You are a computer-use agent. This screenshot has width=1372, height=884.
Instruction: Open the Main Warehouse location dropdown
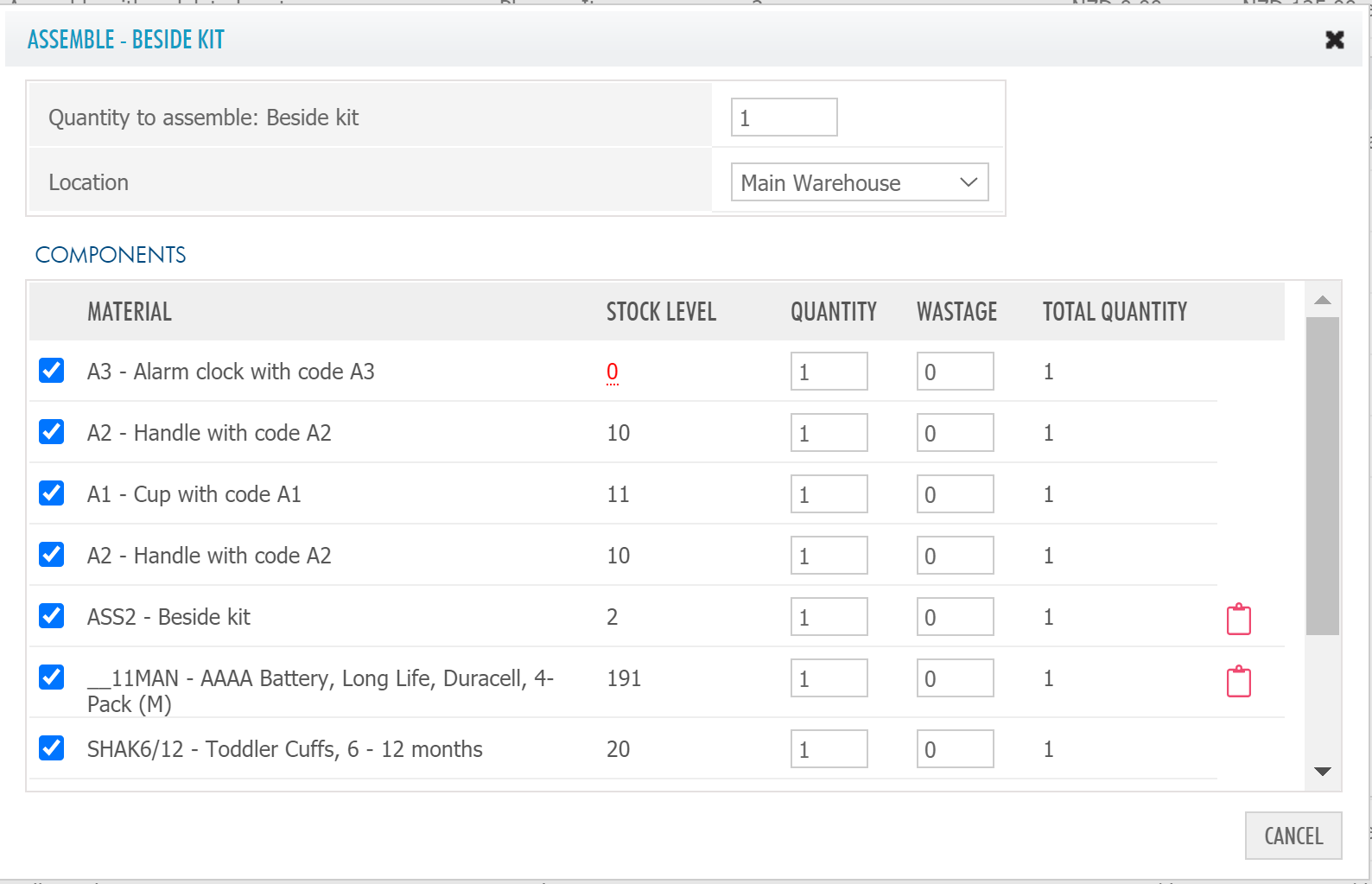859,182
